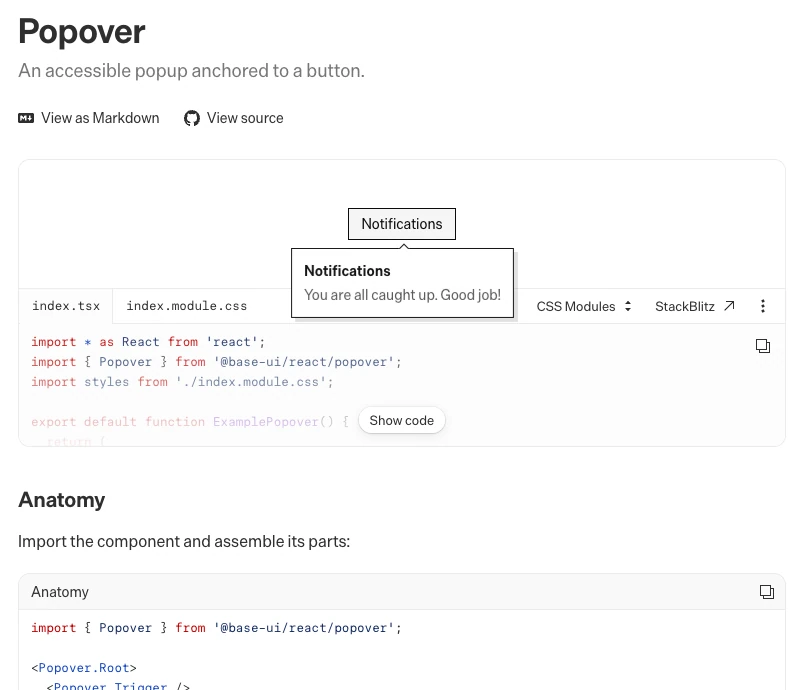Click the subtitle 'An accessible popup anchored to a button.'
Screen dimensions: 800x690
pos(192,71)
